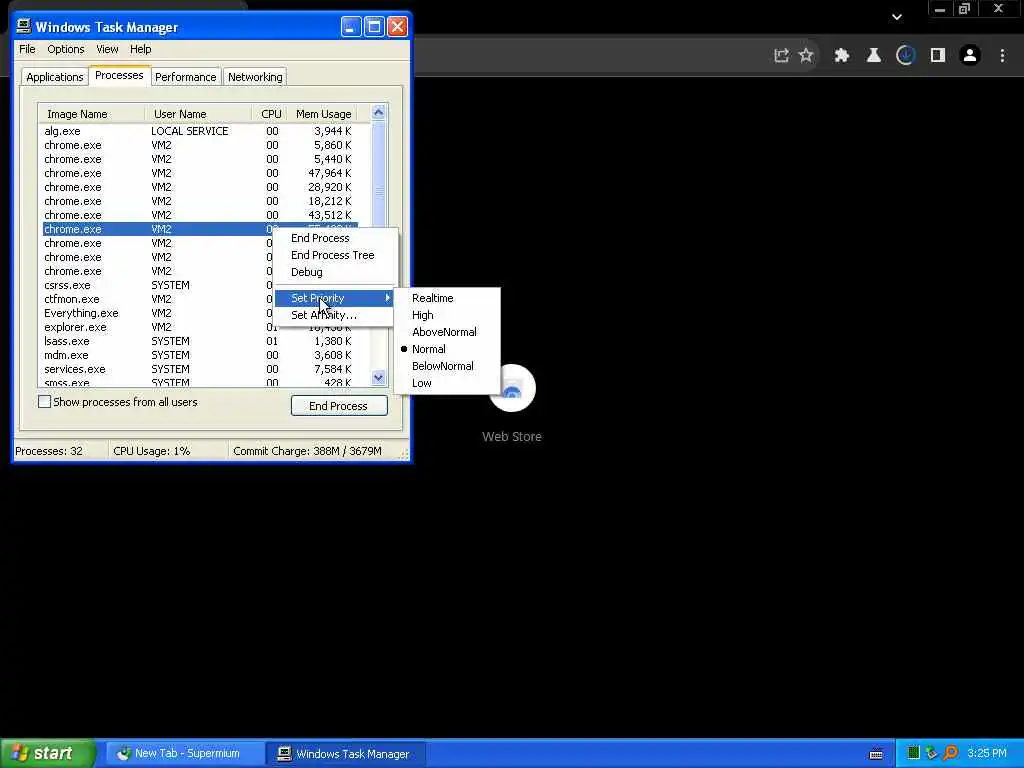
Task: Open the File menu
Action: 27,49
